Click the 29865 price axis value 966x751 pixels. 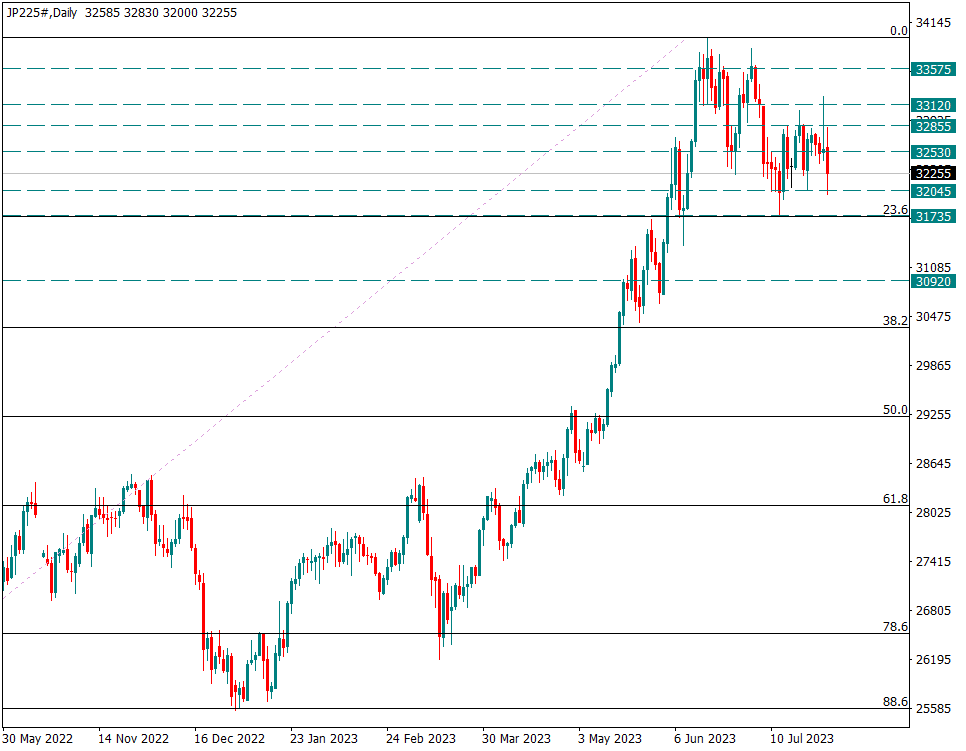click(x=933, y=366)
